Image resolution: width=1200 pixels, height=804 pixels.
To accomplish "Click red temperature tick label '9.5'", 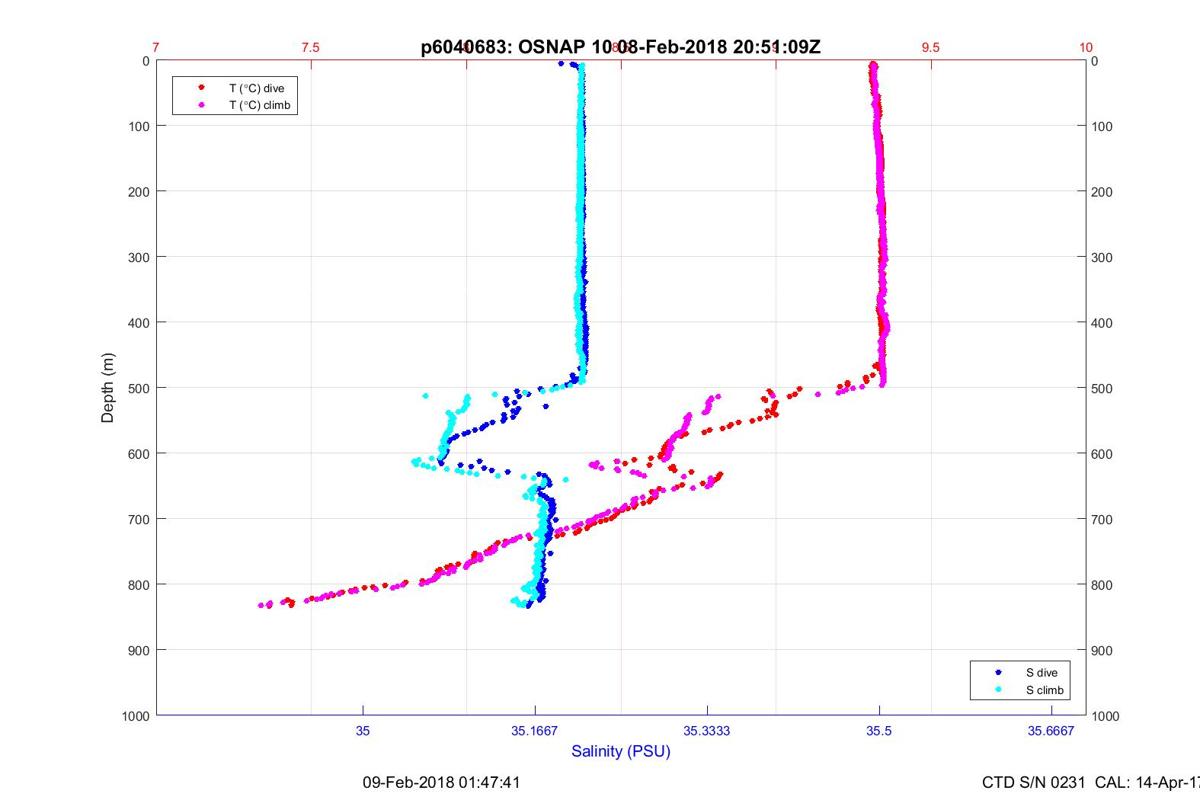I will pyautogui.click(x=931, y=47).
